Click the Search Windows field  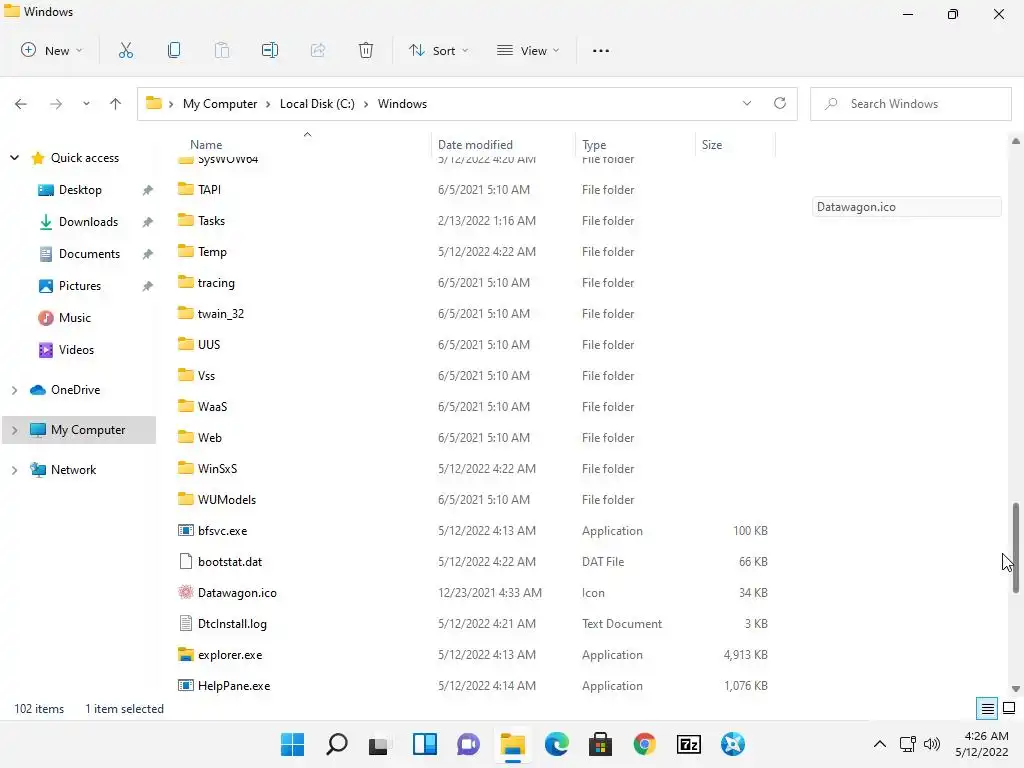coord(910,104)
